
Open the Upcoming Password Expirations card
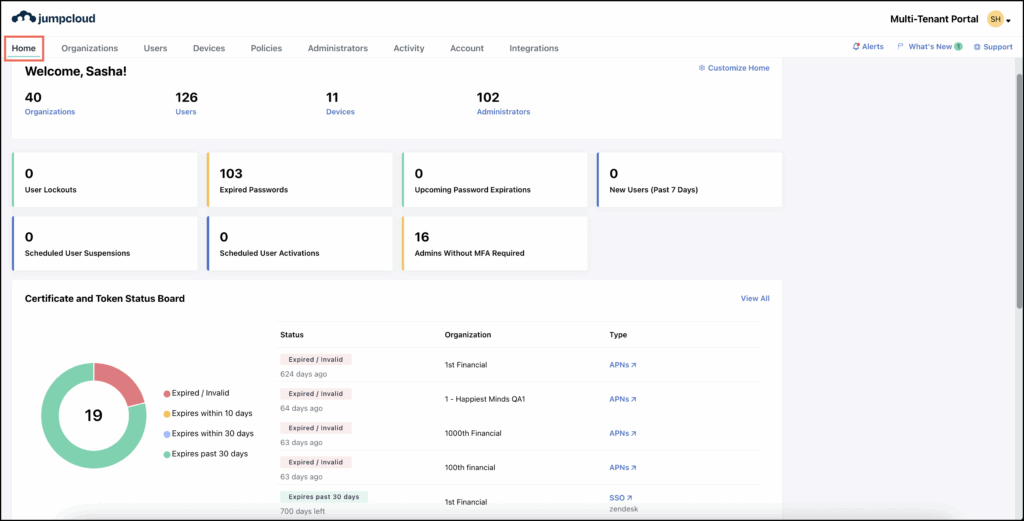(494, 180)
